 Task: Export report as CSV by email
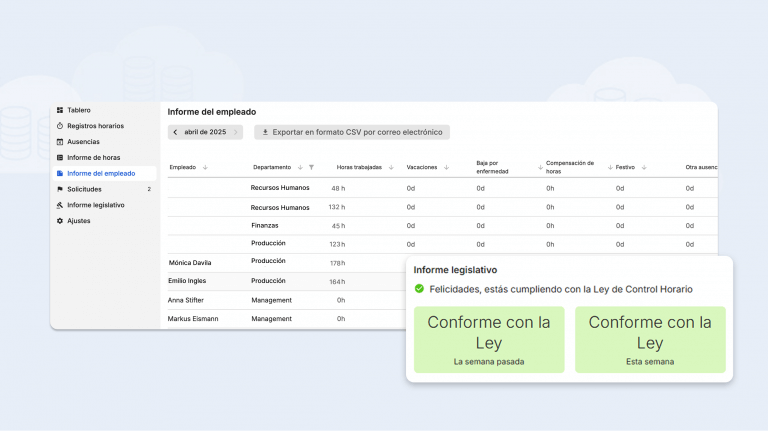tap(352, 132)
